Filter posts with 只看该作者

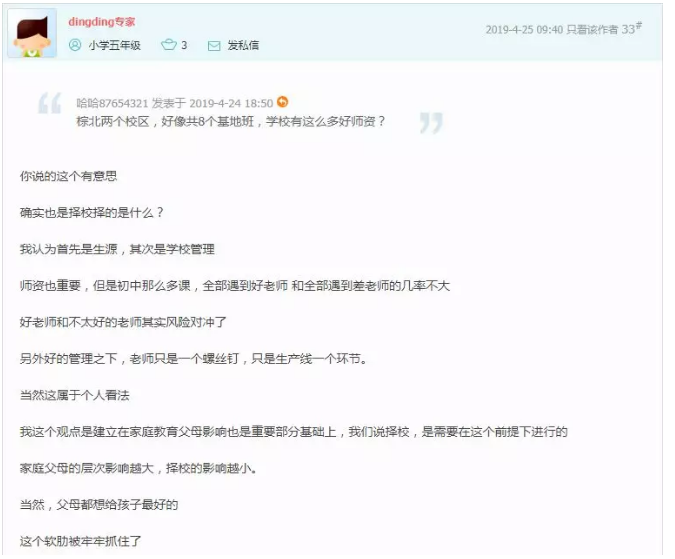[592, 29]
